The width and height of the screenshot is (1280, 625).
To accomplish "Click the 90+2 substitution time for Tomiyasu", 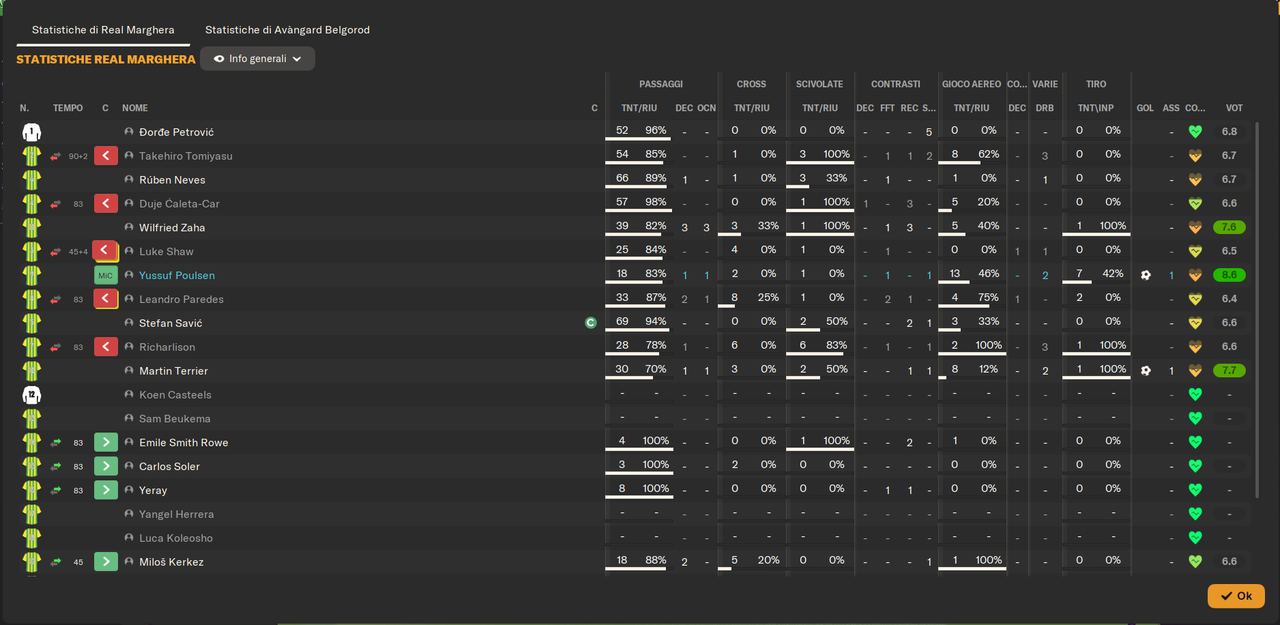I will 78,156.
